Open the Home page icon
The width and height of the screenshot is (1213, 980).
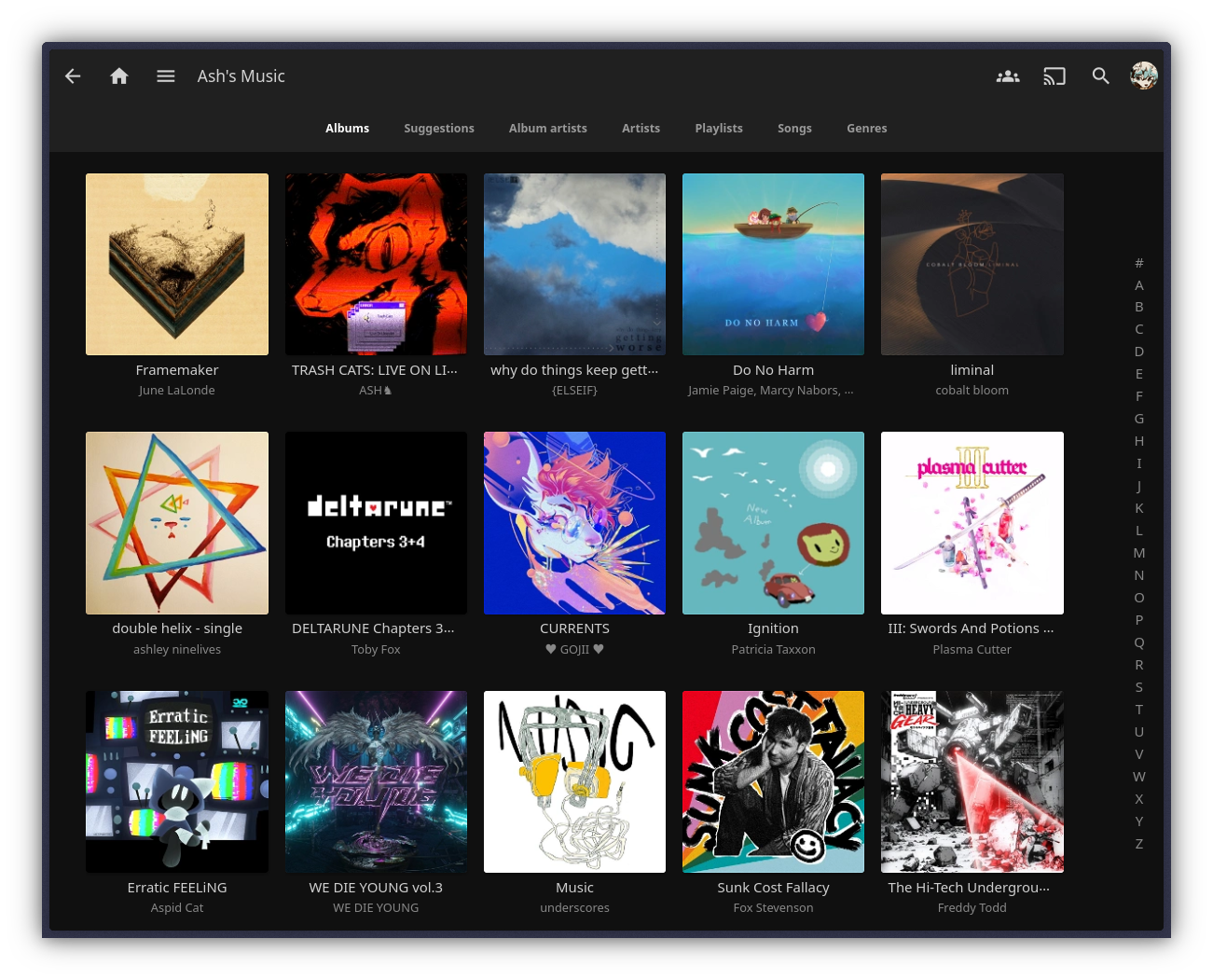119,76
